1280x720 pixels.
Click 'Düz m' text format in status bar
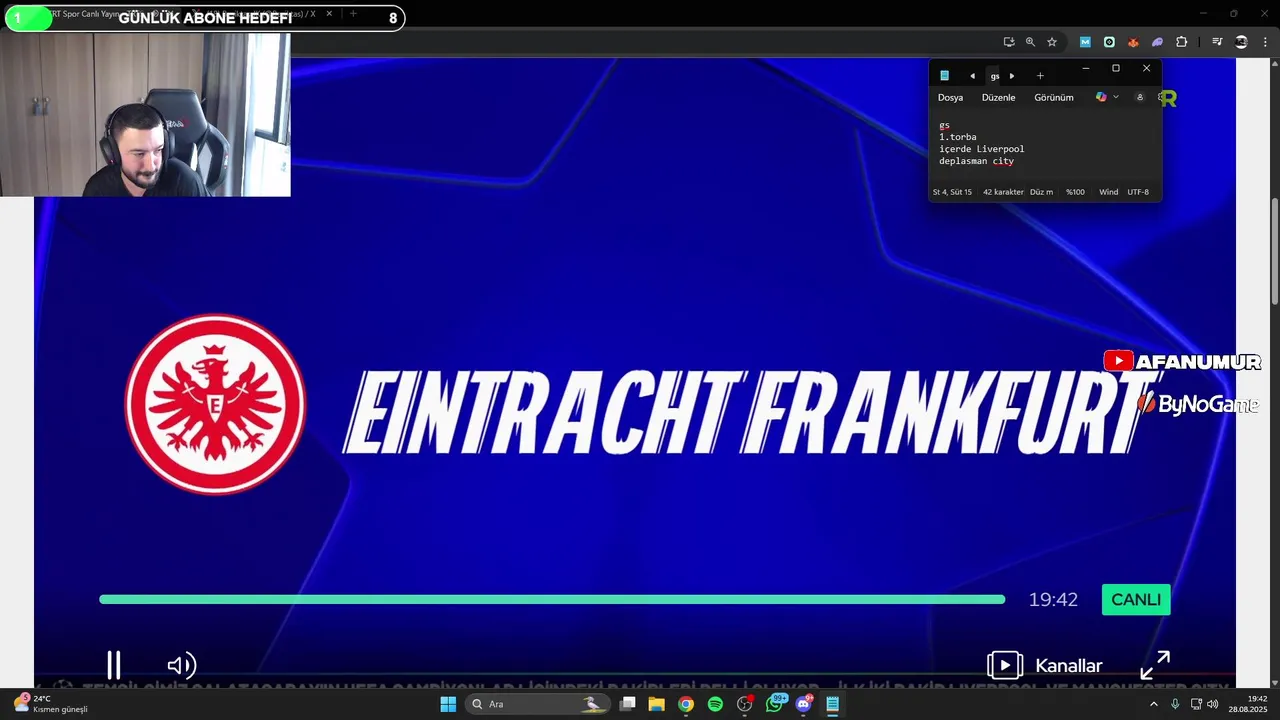(1041, 192)
